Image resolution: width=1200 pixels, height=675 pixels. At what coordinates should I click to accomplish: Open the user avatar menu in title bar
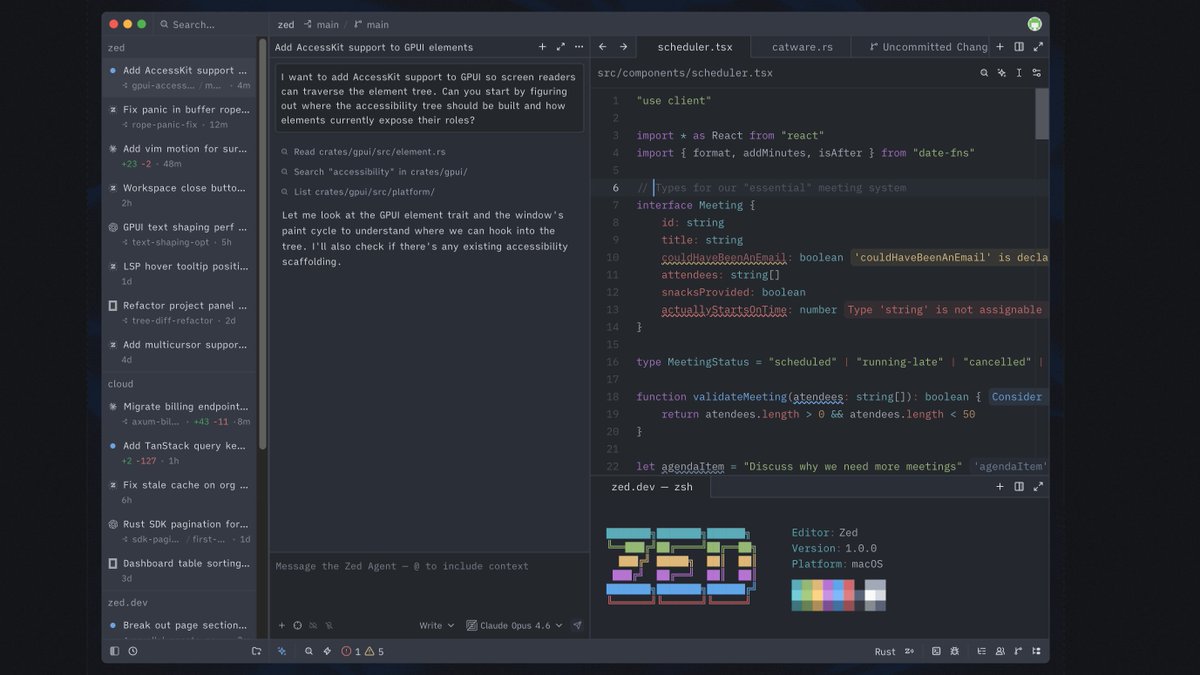pyautogui.click(x=1034, y=24)
